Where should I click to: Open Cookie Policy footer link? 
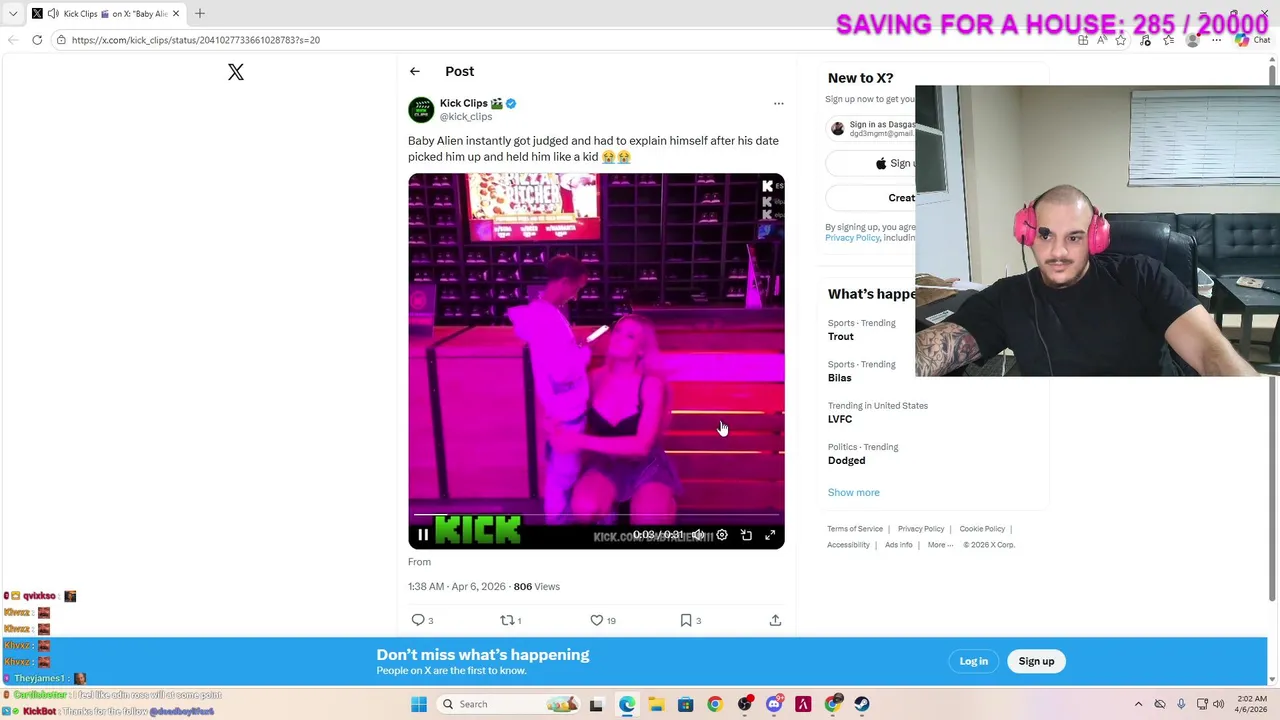[x=982, y=529]
